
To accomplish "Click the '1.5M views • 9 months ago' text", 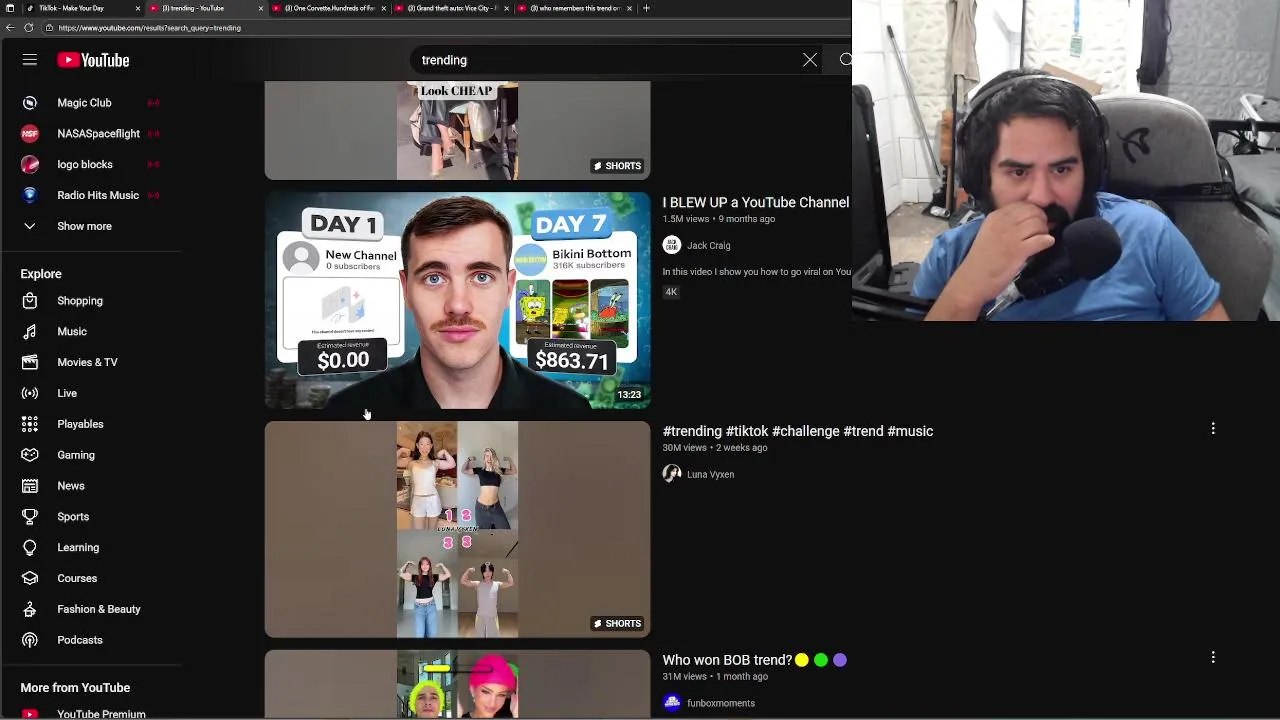I will coord(718,219).
